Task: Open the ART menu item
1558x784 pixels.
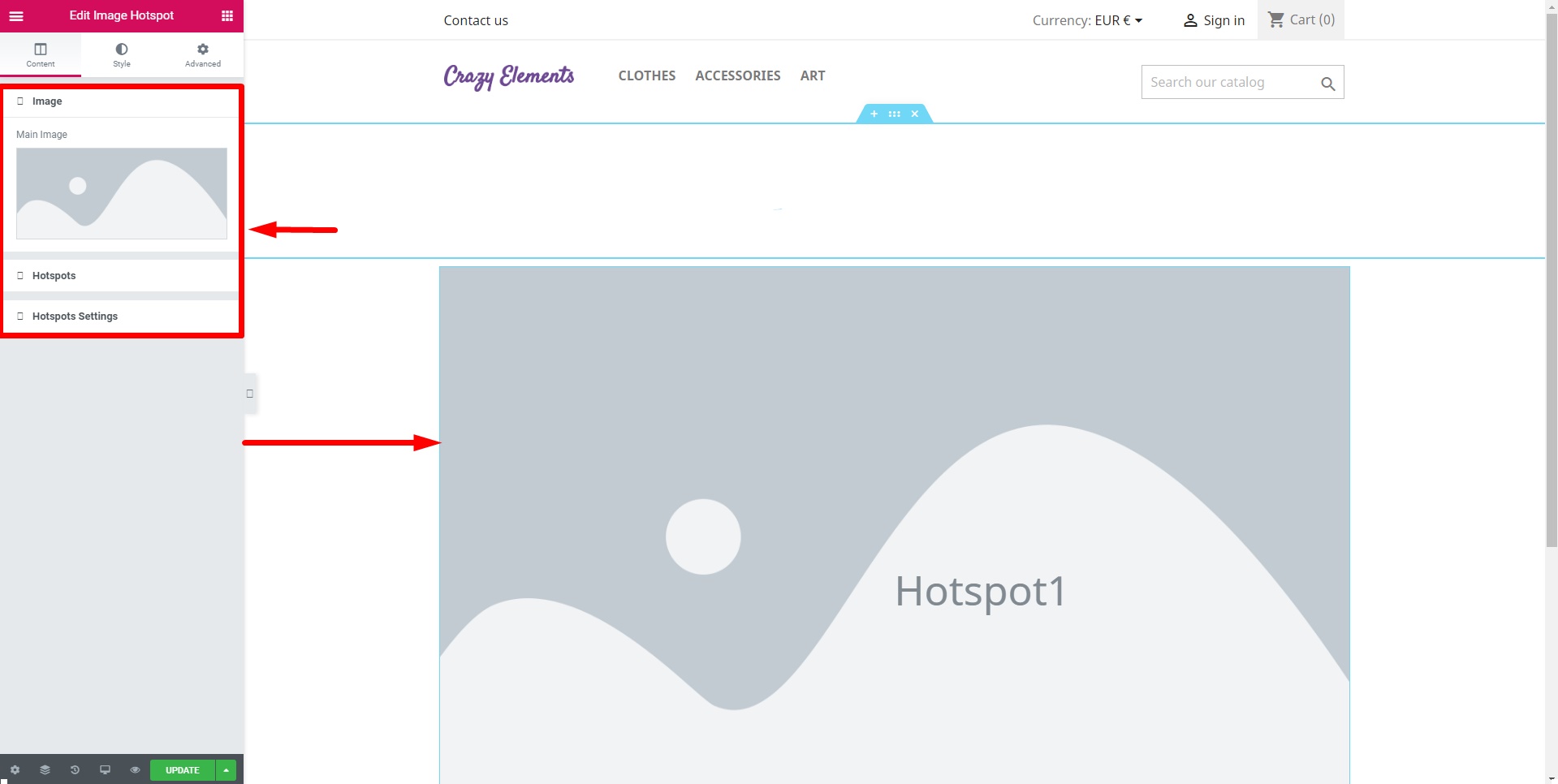Action: (x=813, y=75)
